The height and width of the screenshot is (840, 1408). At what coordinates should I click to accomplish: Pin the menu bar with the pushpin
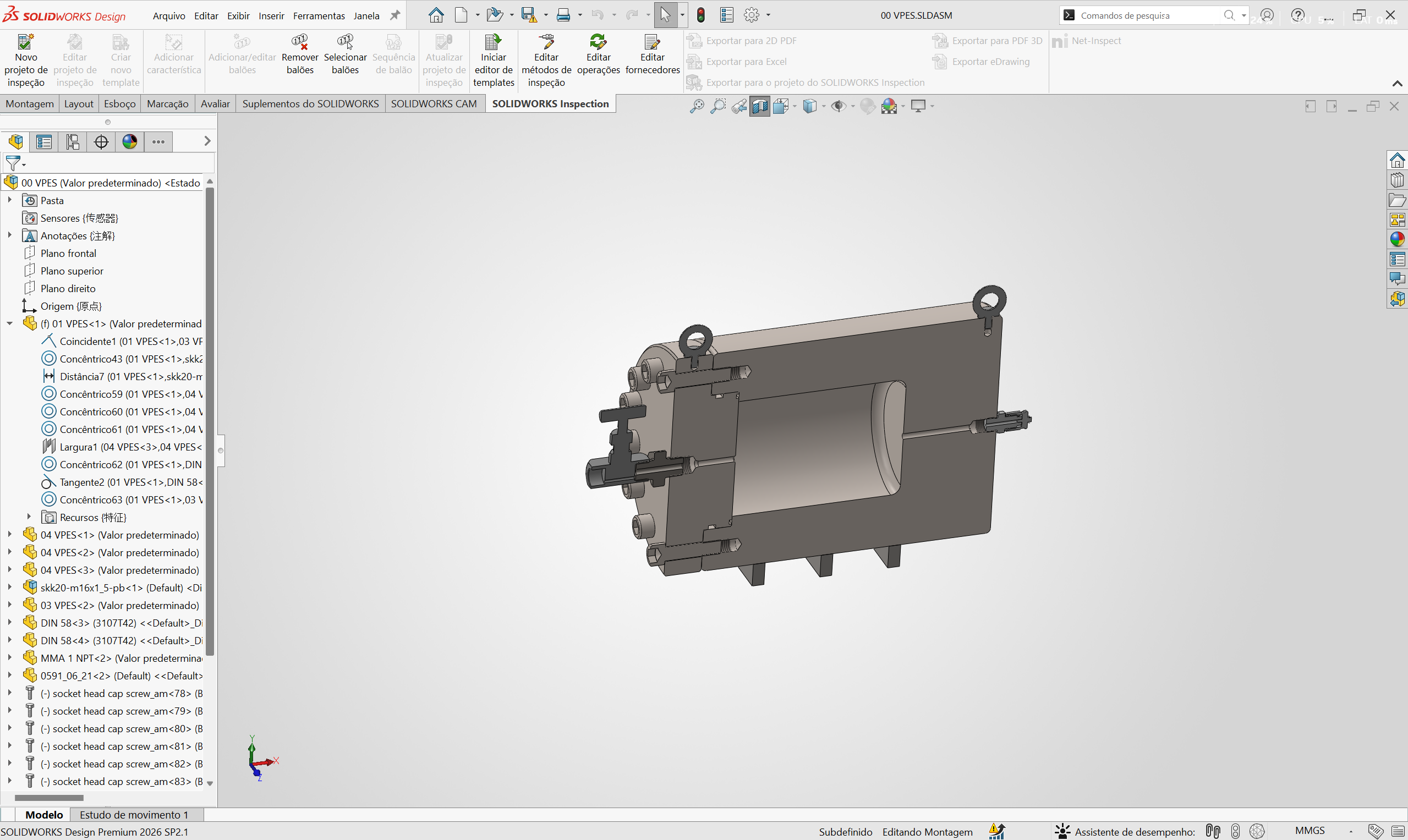click(395, 15)
